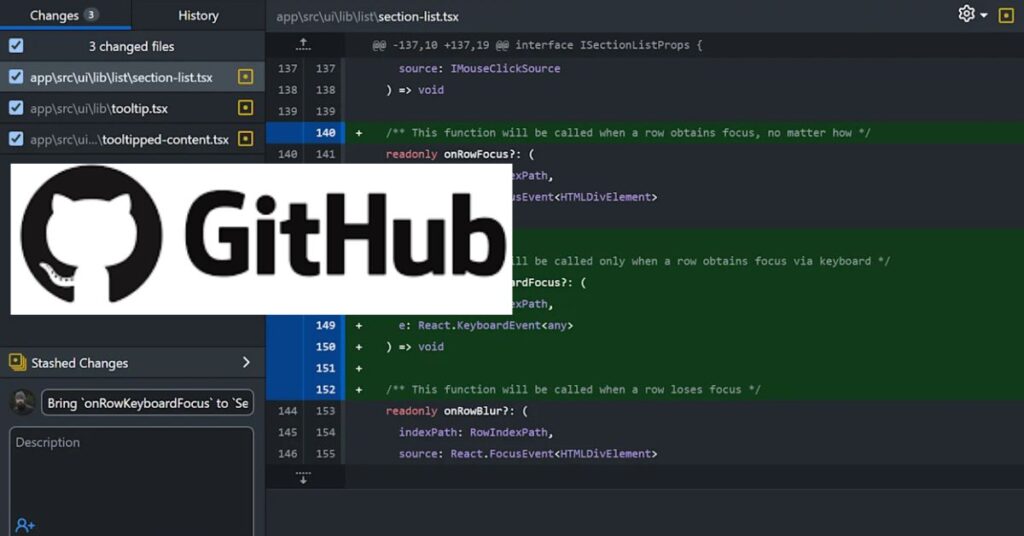Click comment about row loses focus
This screenshot has height=536, width=1024.
573,390
